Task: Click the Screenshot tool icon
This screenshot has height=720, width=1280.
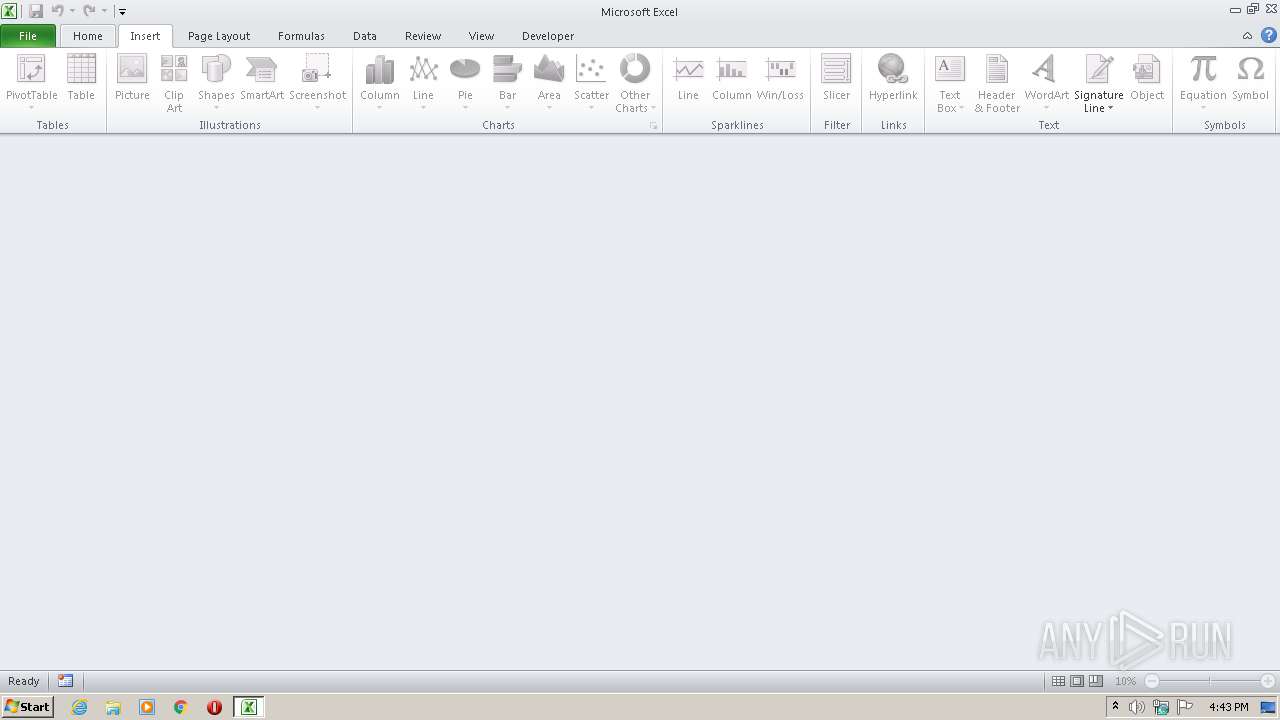Action: pos(317,70)
